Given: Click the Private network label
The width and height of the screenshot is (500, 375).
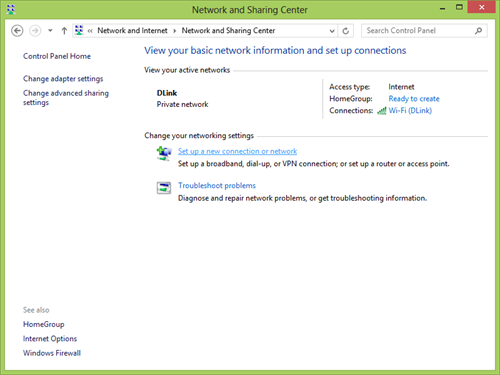Looking at the screenshot, I should click(x=182, y=104).
